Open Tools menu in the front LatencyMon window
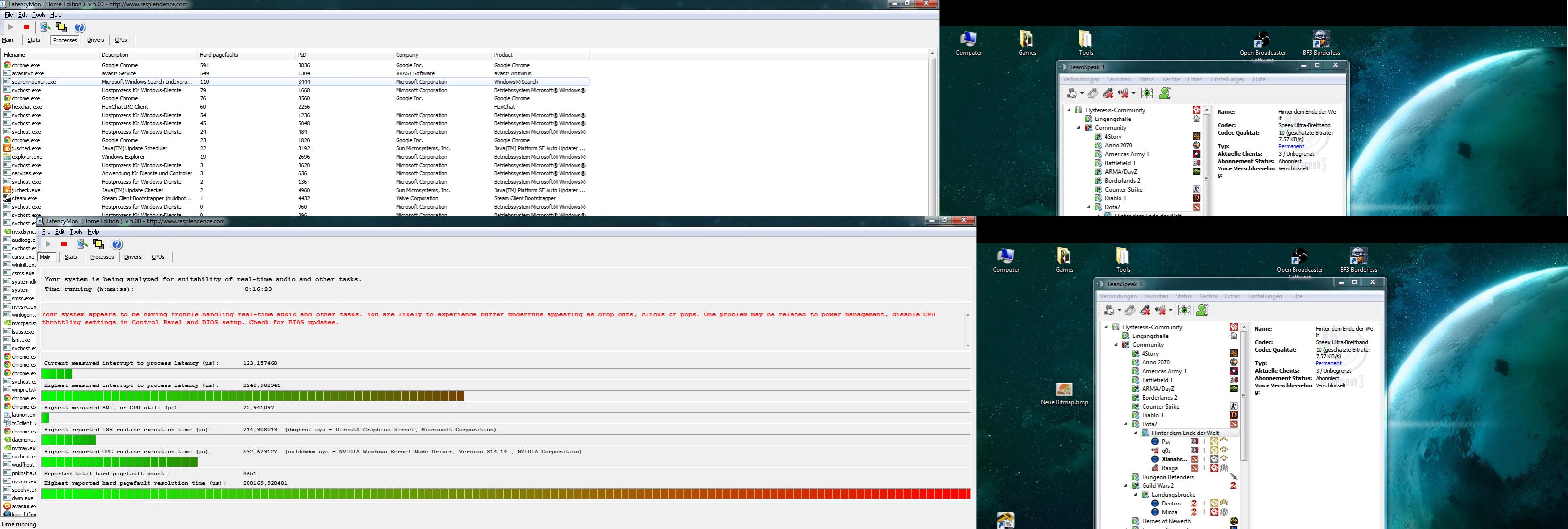The width and height of the screenshot is (1568, 529). [75, 232]
